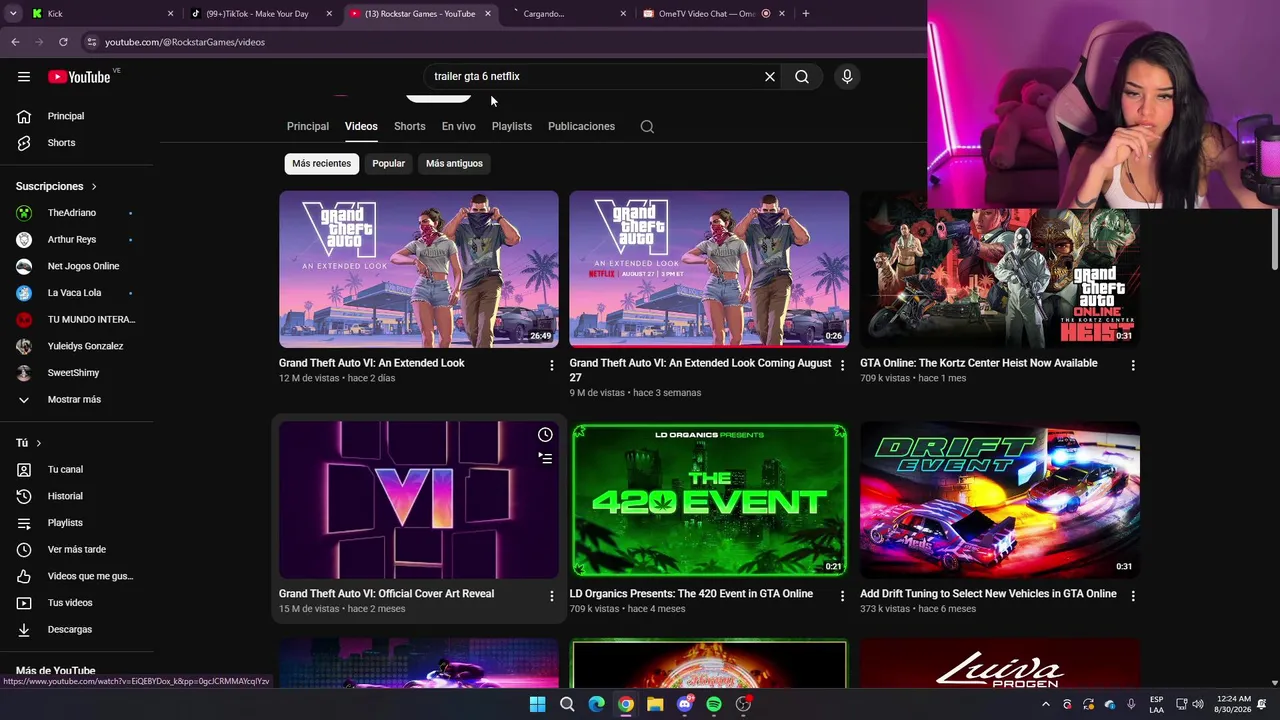The image size is (1280, 720).
Task: Reload the YouTube page
Action: tap(63, 42)
